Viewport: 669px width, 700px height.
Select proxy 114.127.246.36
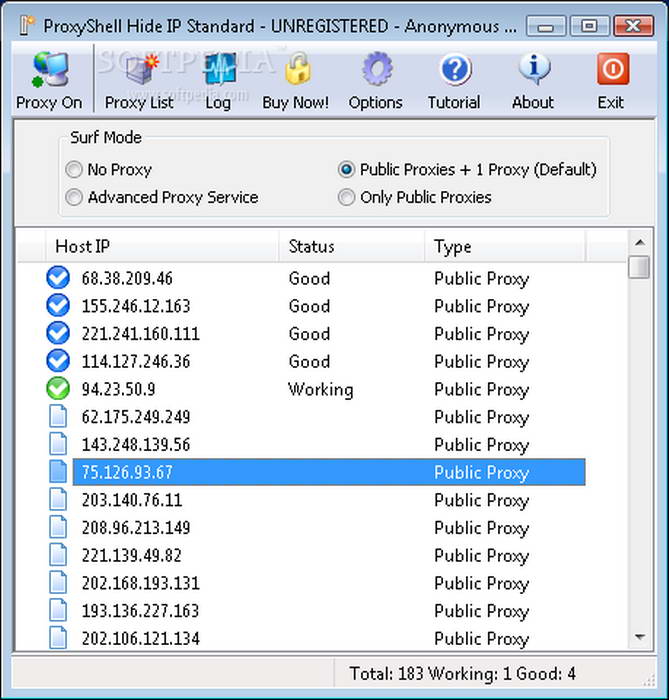(x=136, y=362)
